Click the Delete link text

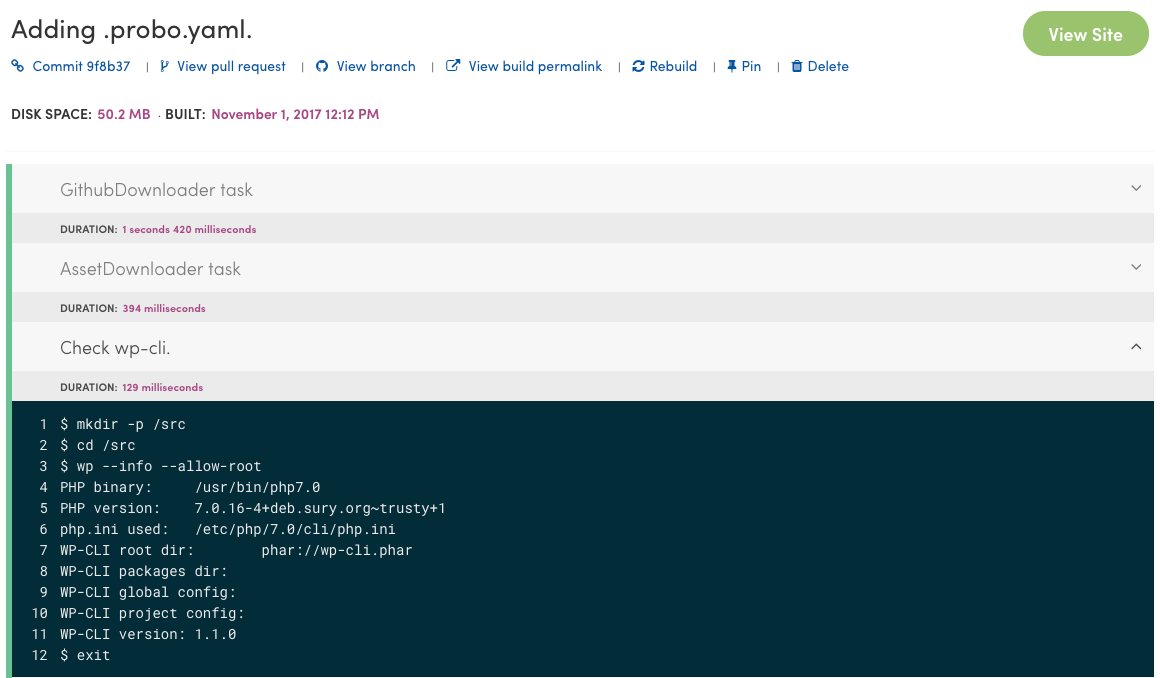click(x=827, y=66)
